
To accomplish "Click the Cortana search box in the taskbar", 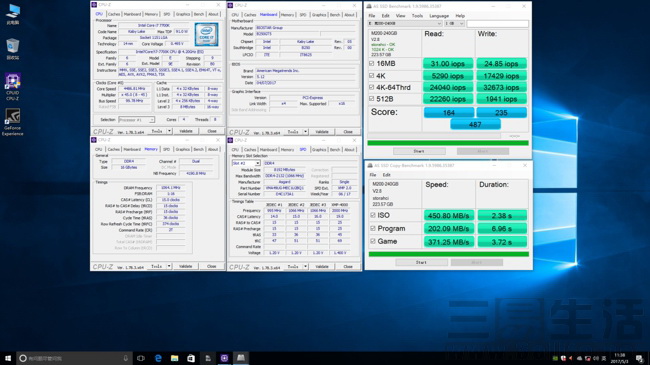I will (x=74, y=358).
